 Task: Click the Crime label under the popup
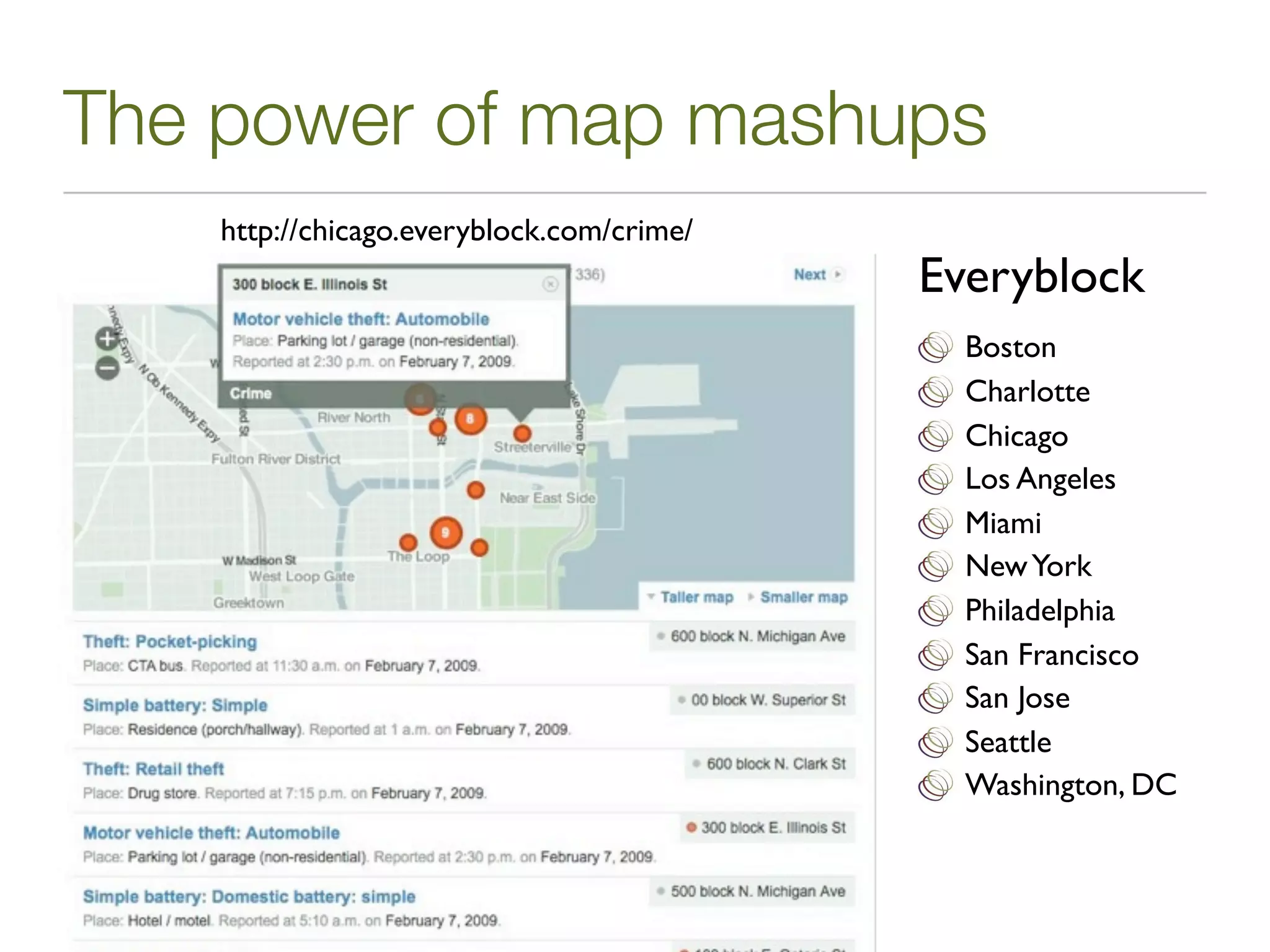251,394
